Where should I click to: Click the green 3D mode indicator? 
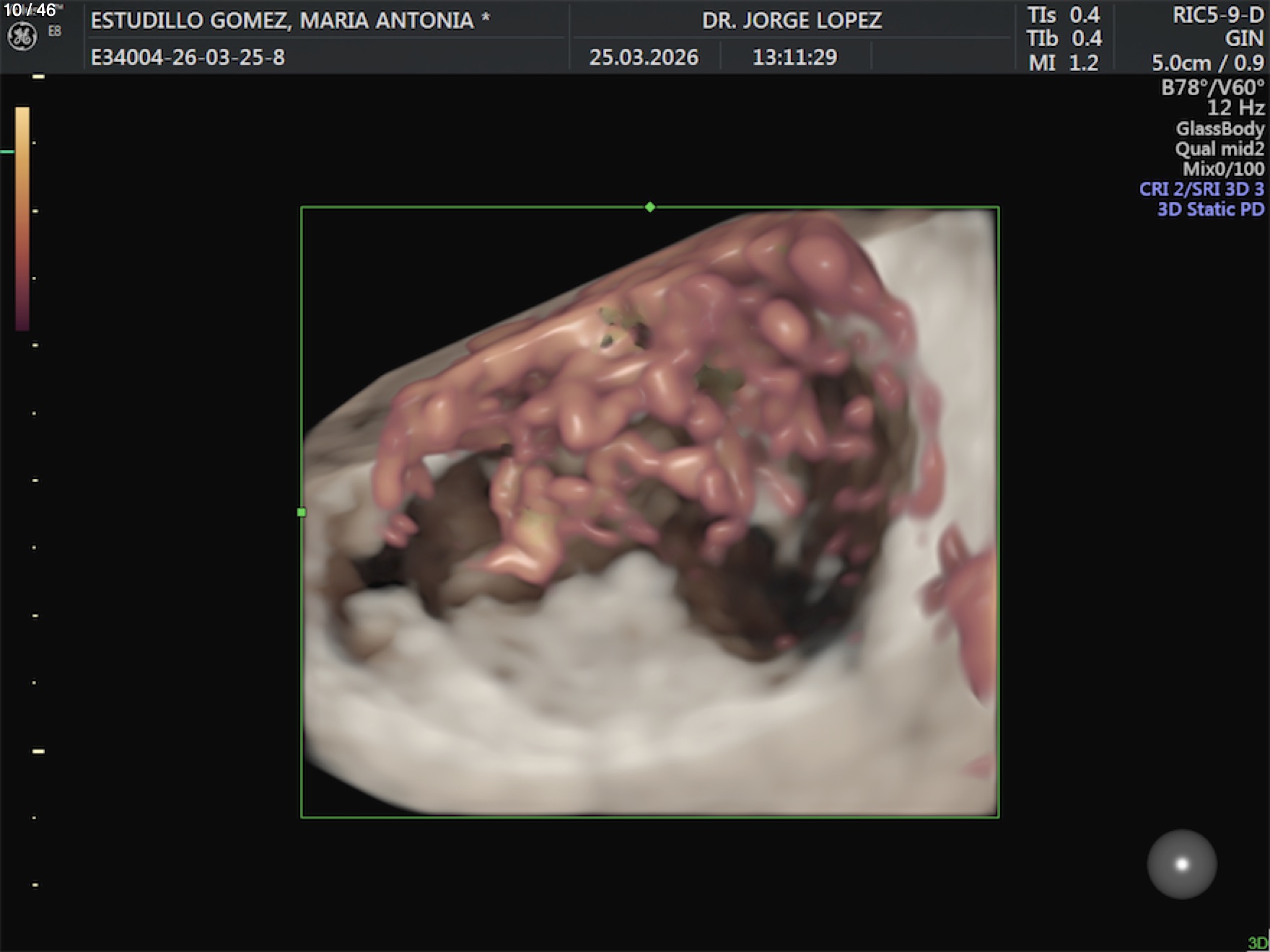1257,943
